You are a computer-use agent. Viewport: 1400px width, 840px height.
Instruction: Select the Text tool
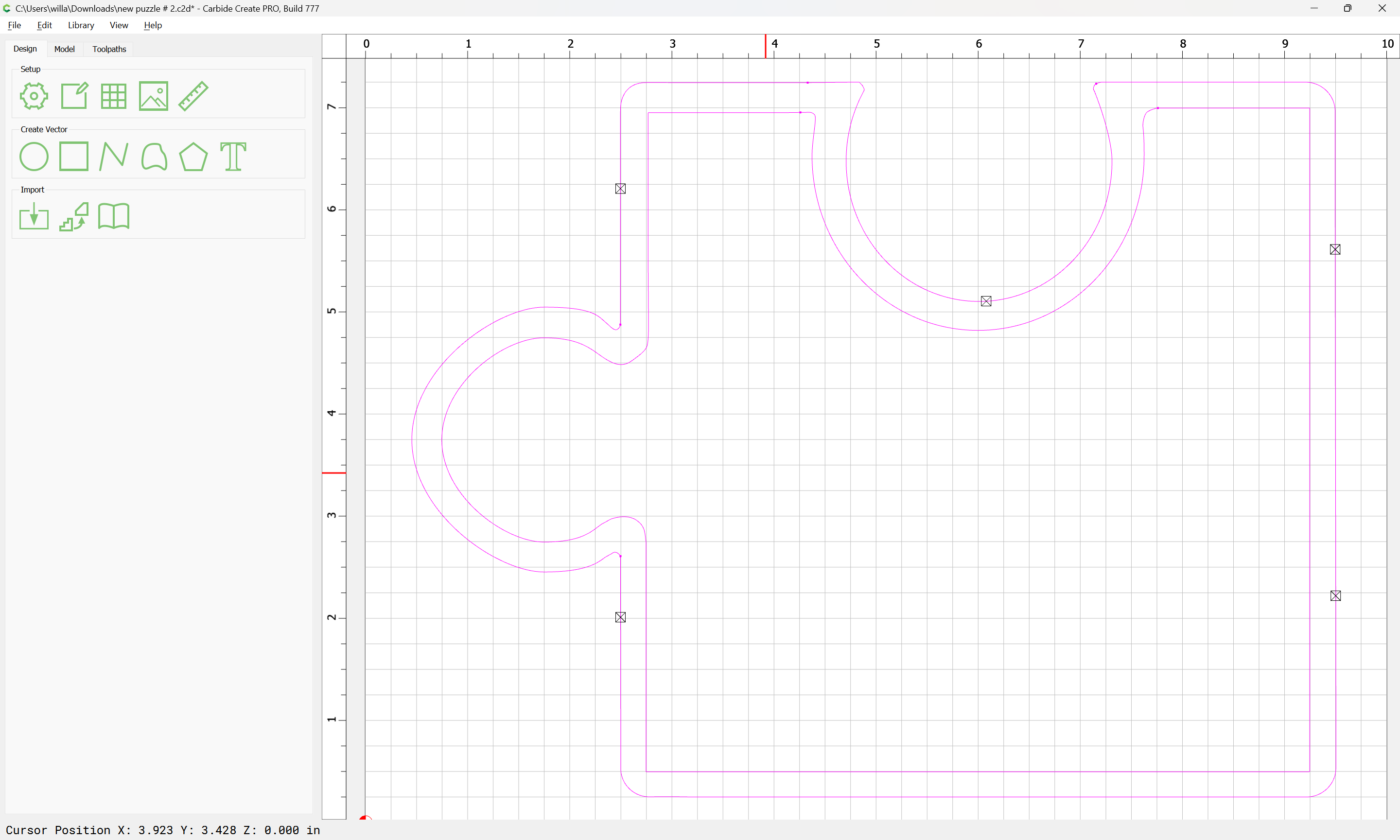point(233,156)
